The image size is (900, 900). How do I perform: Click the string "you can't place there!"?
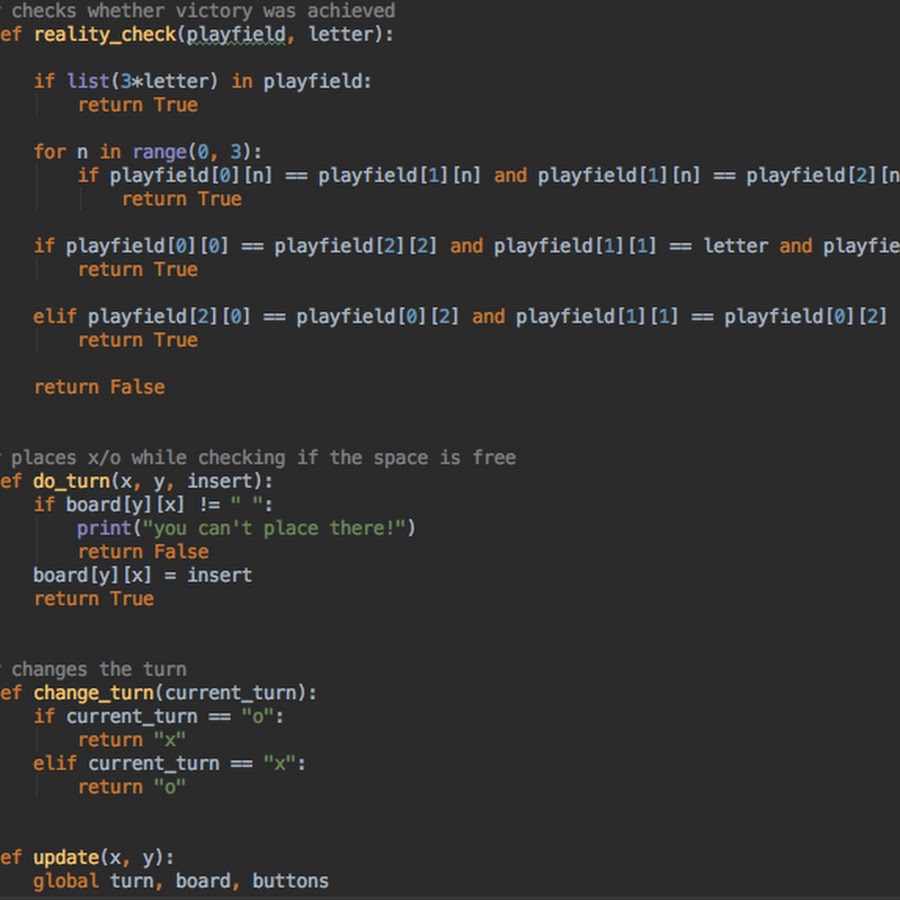coord(274,528)
